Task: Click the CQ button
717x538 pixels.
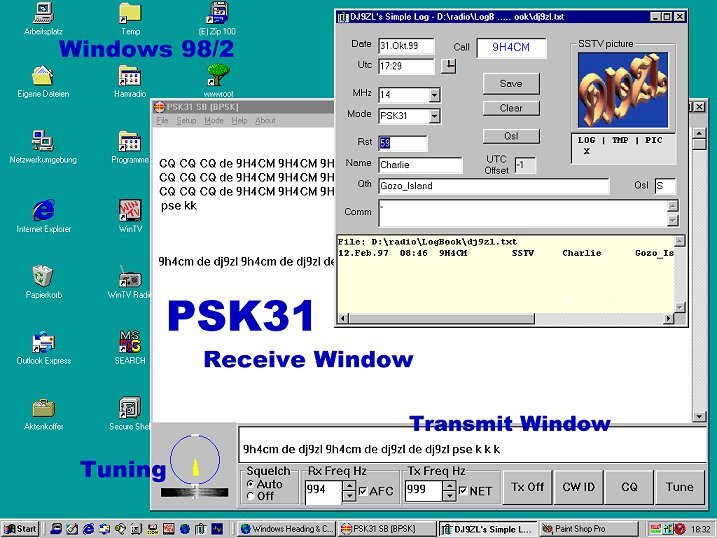Action: [629, 487]
